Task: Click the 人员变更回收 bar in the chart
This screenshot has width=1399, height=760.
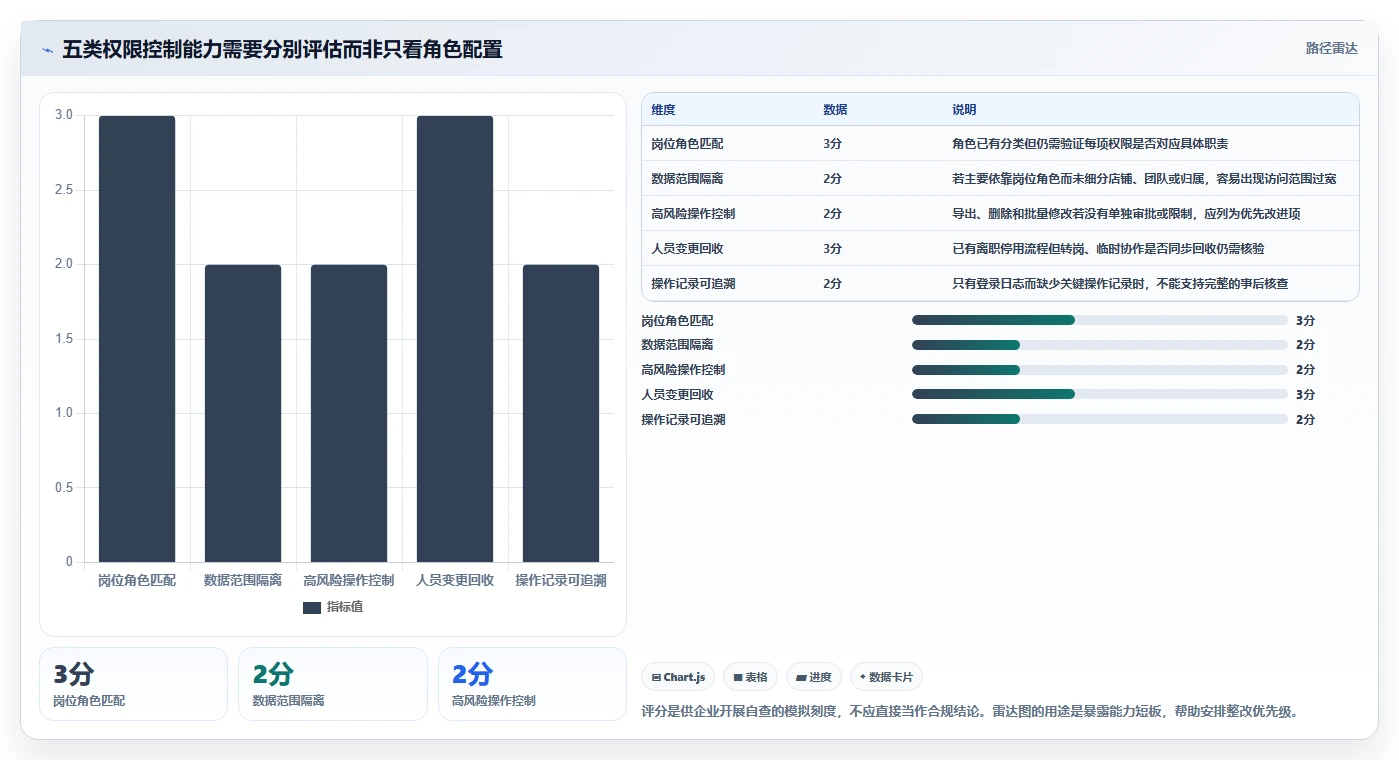Action: pos(455,339)
